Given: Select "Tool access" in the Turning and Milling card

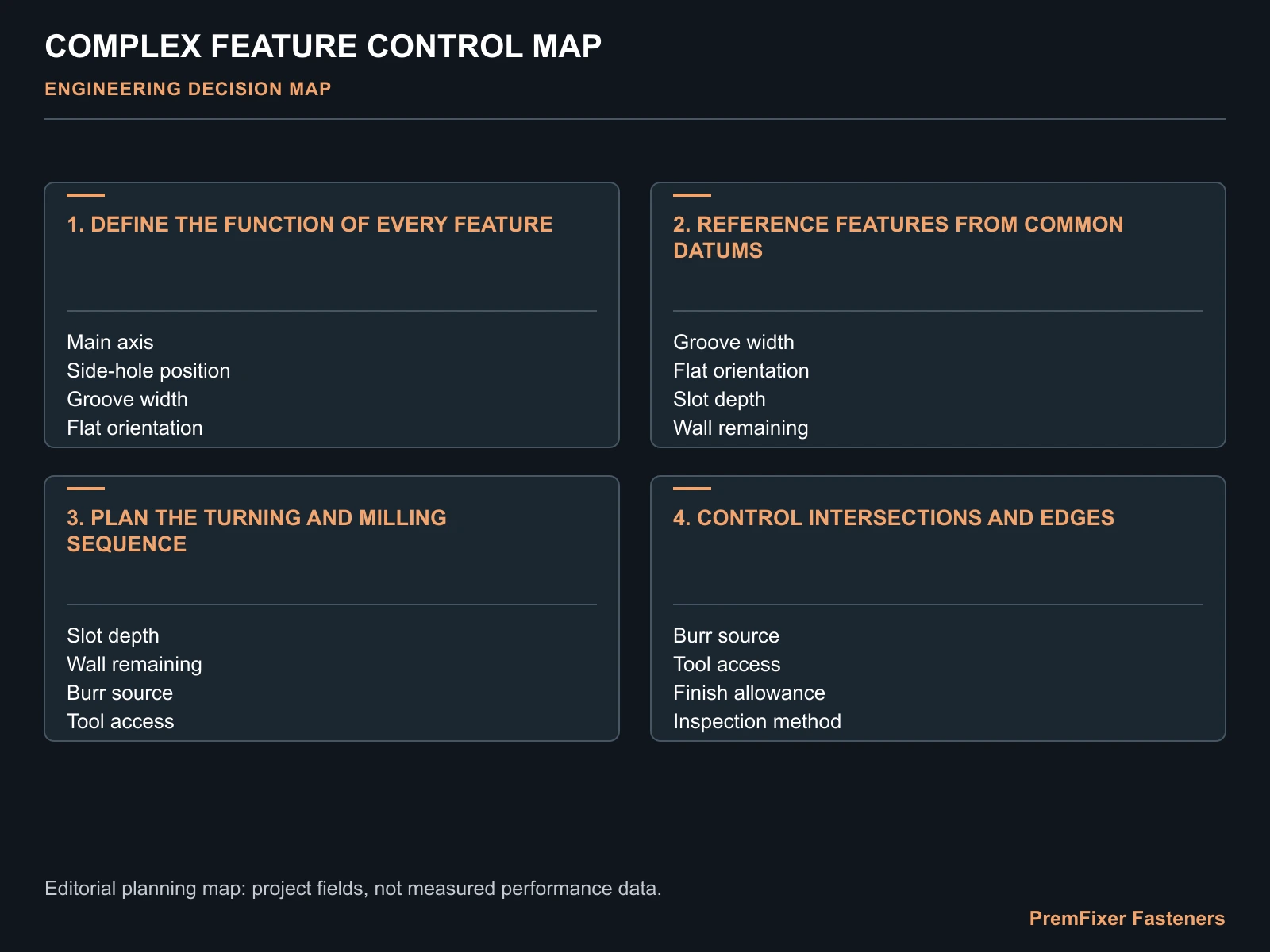Looking at the screenshot, I should coord(121,721).
